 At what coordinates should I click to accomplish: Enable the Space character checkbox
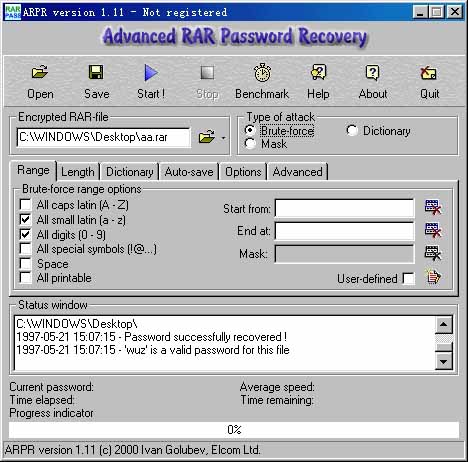[x=25, y=263]
